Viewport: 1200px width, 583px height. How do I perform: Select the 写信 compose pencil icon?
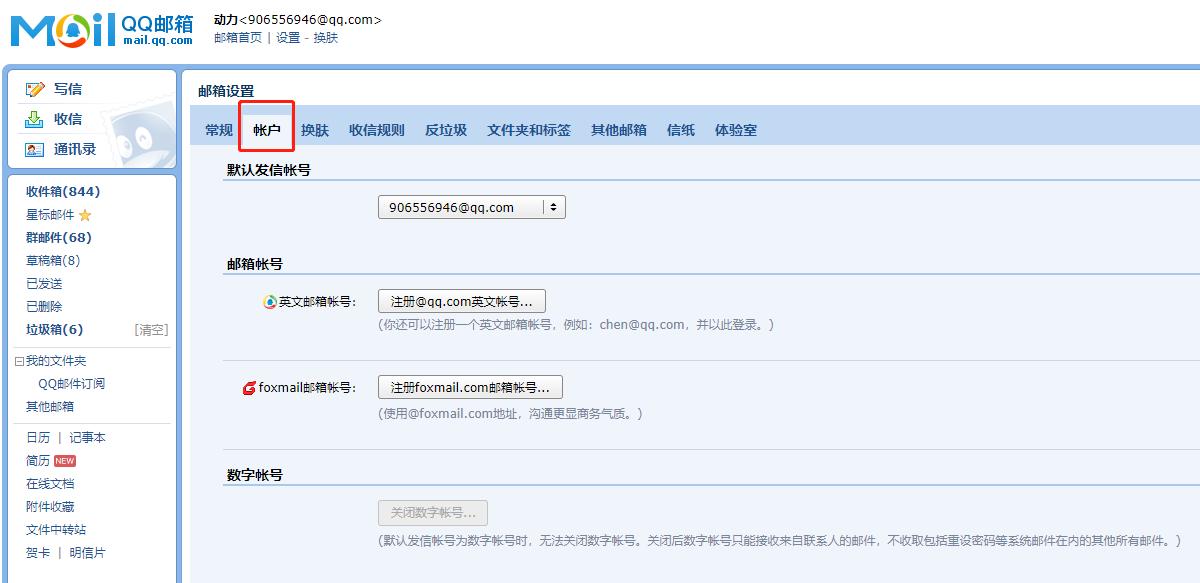click(x=35, y=88)
